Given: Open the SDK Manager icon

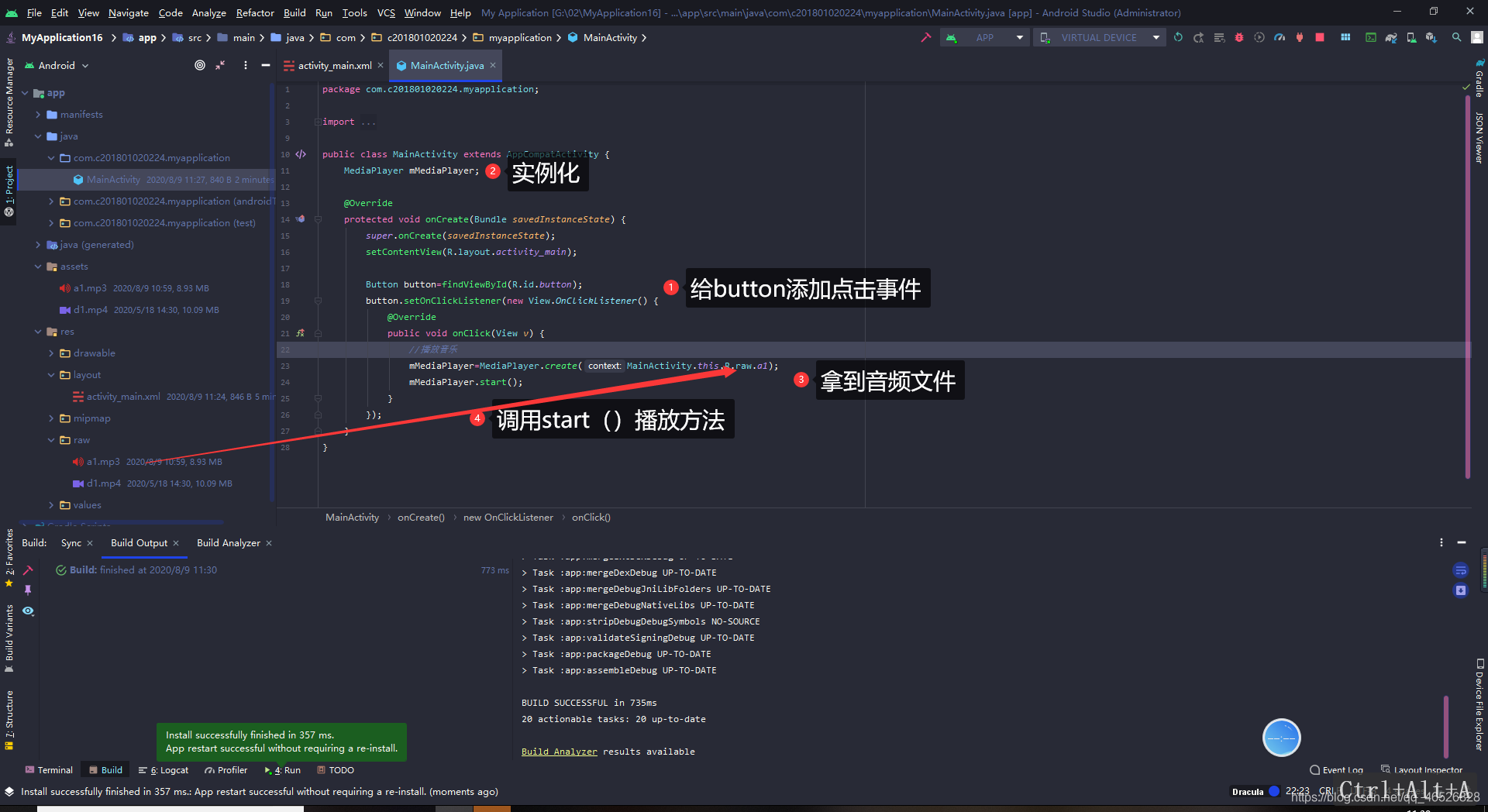Looking at the screenshot, I should 1431,37.
